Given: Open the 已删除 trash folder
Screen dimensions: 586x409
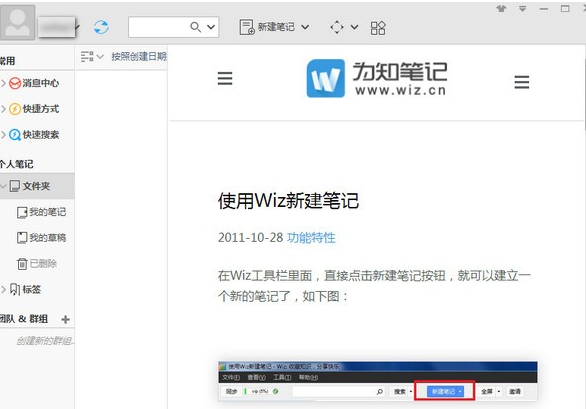Looking at the screenshot, I should coord(37,264).
